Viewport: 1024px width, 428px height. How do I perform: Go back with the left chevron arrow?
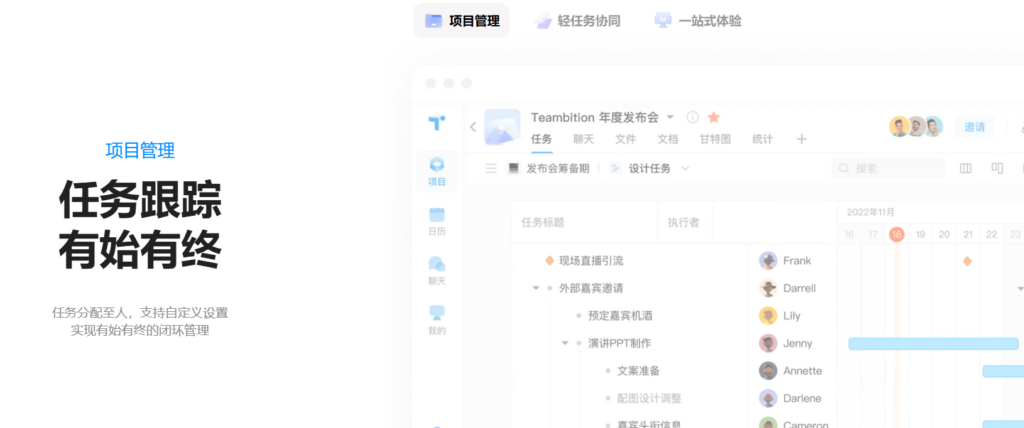pos(473,127)
